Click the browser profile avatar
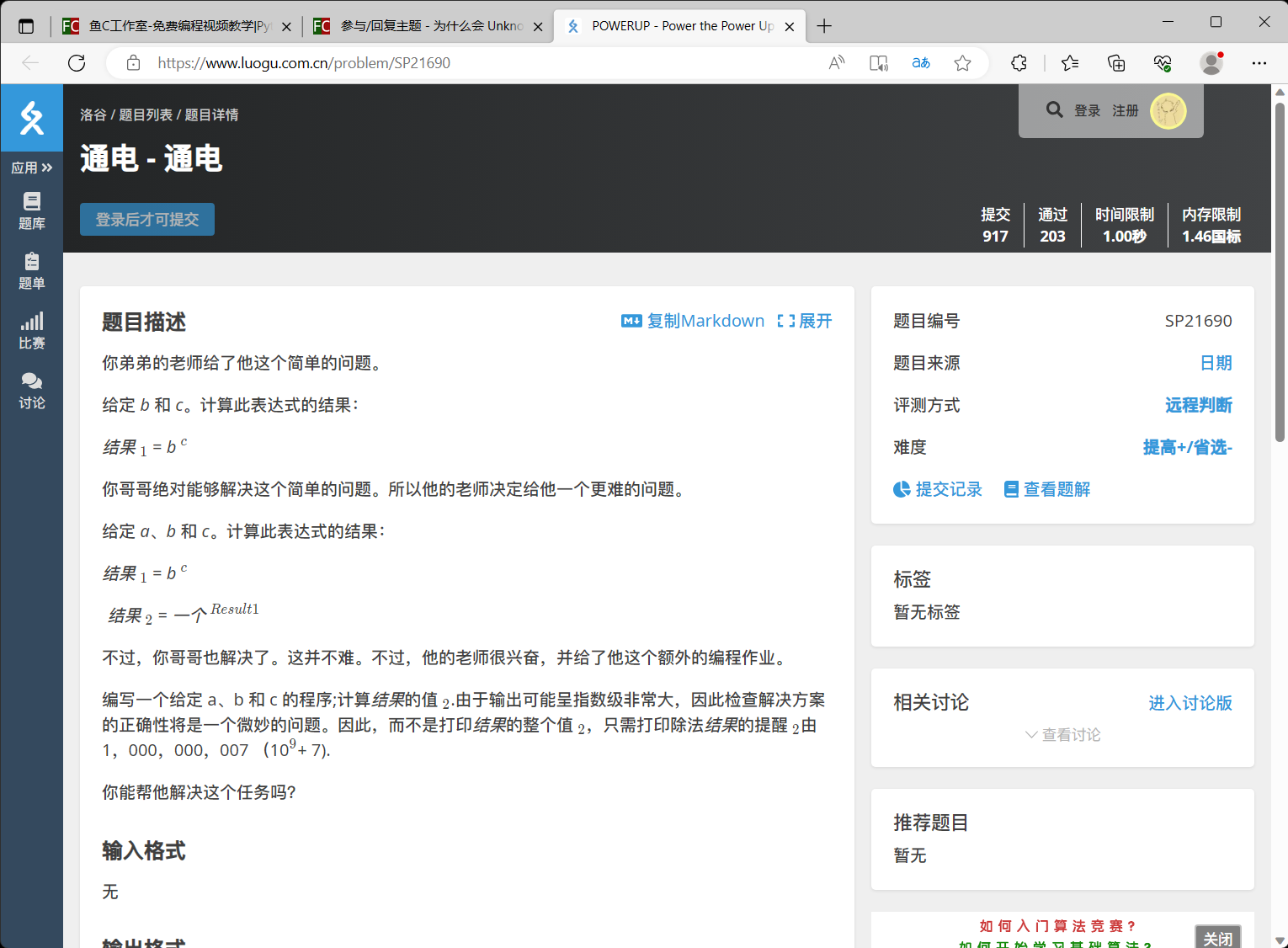The image size is (1288, 948). [1211, 63]
